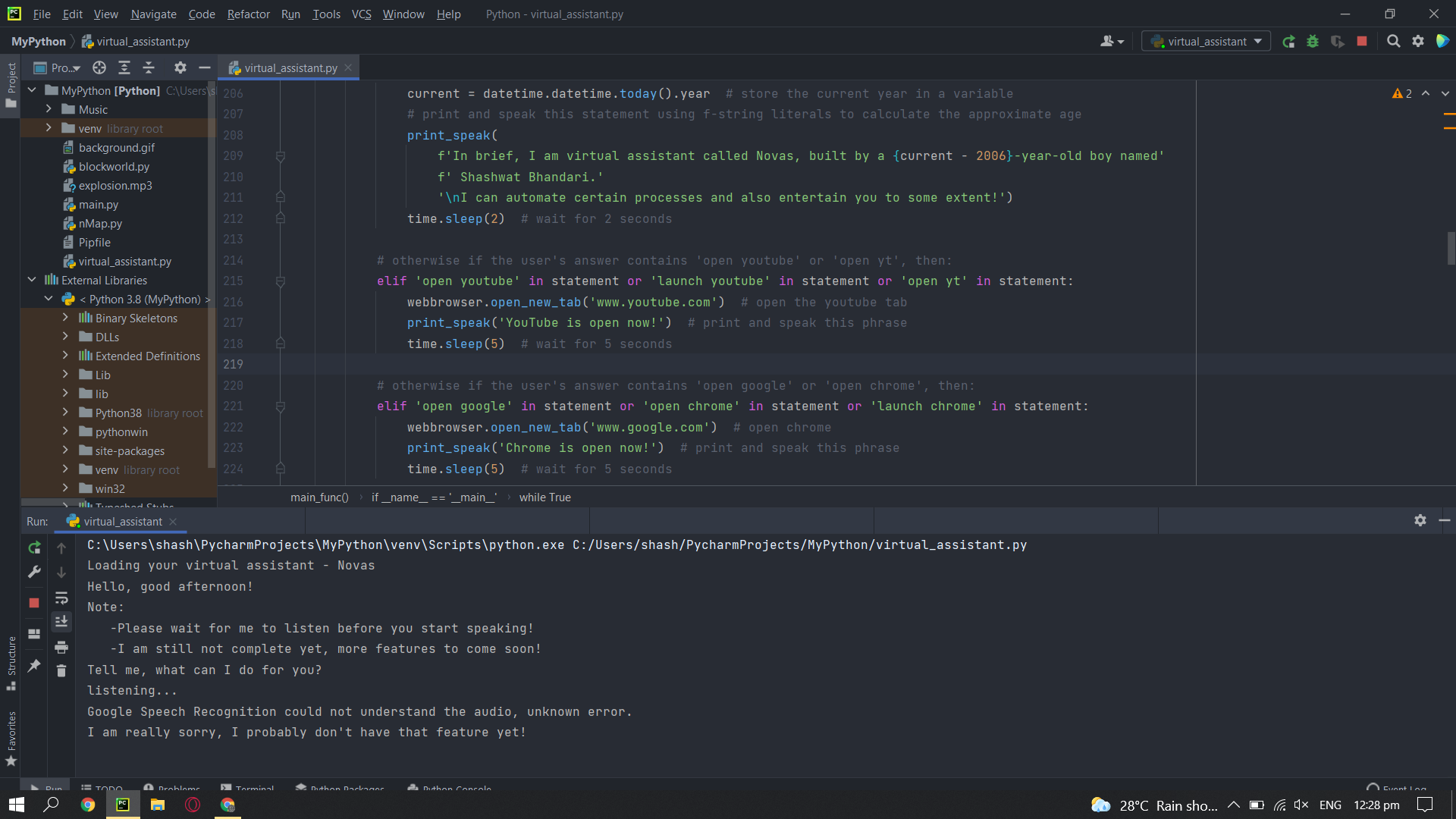Open warnings indicator showing 2
Image resolution: width=1456 pixels, height=819 pixels.
(1402, 93)
